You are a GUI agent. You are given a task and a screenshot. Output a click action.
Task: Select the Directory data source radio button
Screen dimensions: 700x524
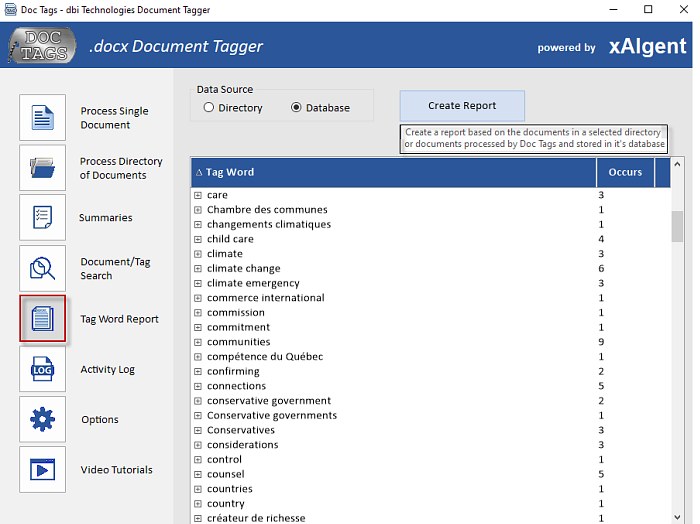click(208, 108)
